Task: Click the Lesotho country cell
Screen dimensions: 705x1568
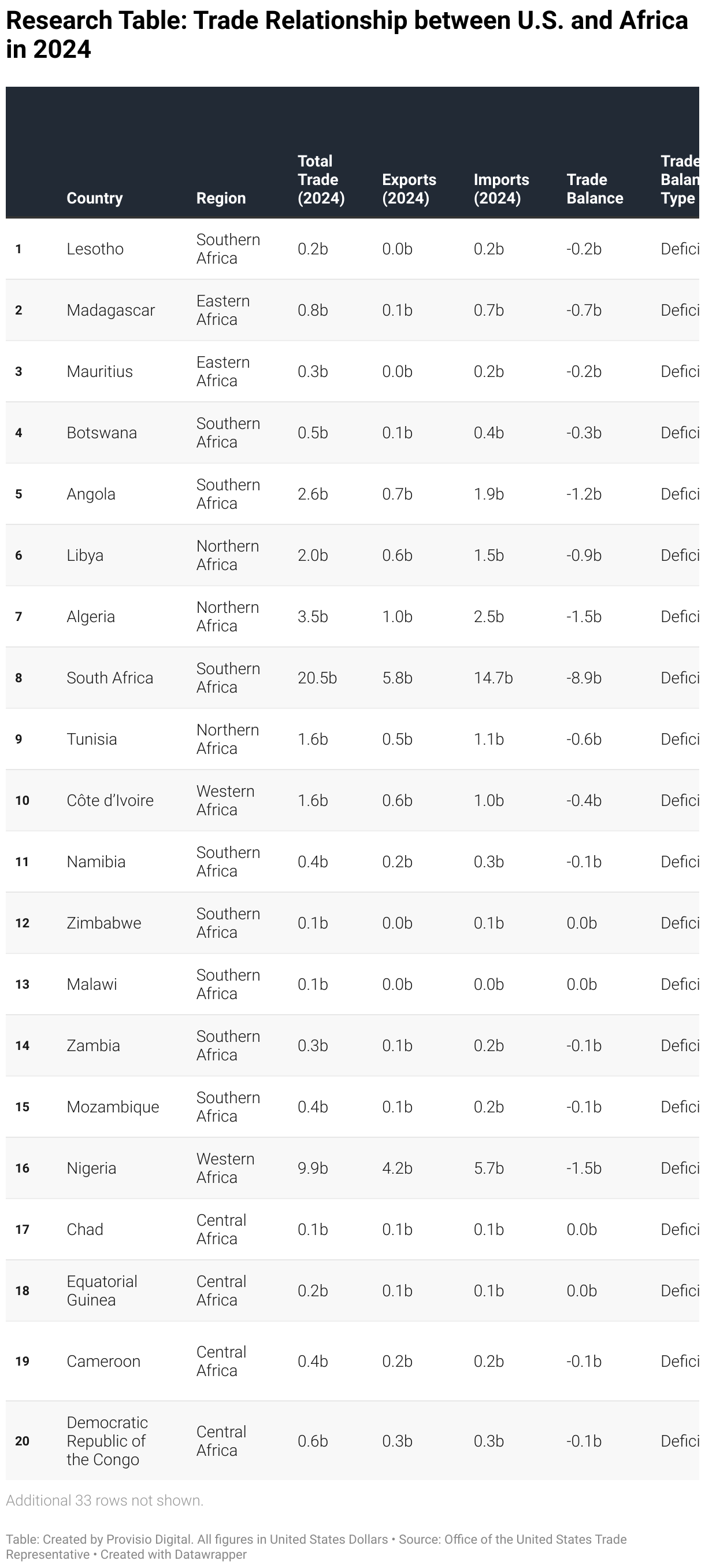Action: tap(95, 249)
